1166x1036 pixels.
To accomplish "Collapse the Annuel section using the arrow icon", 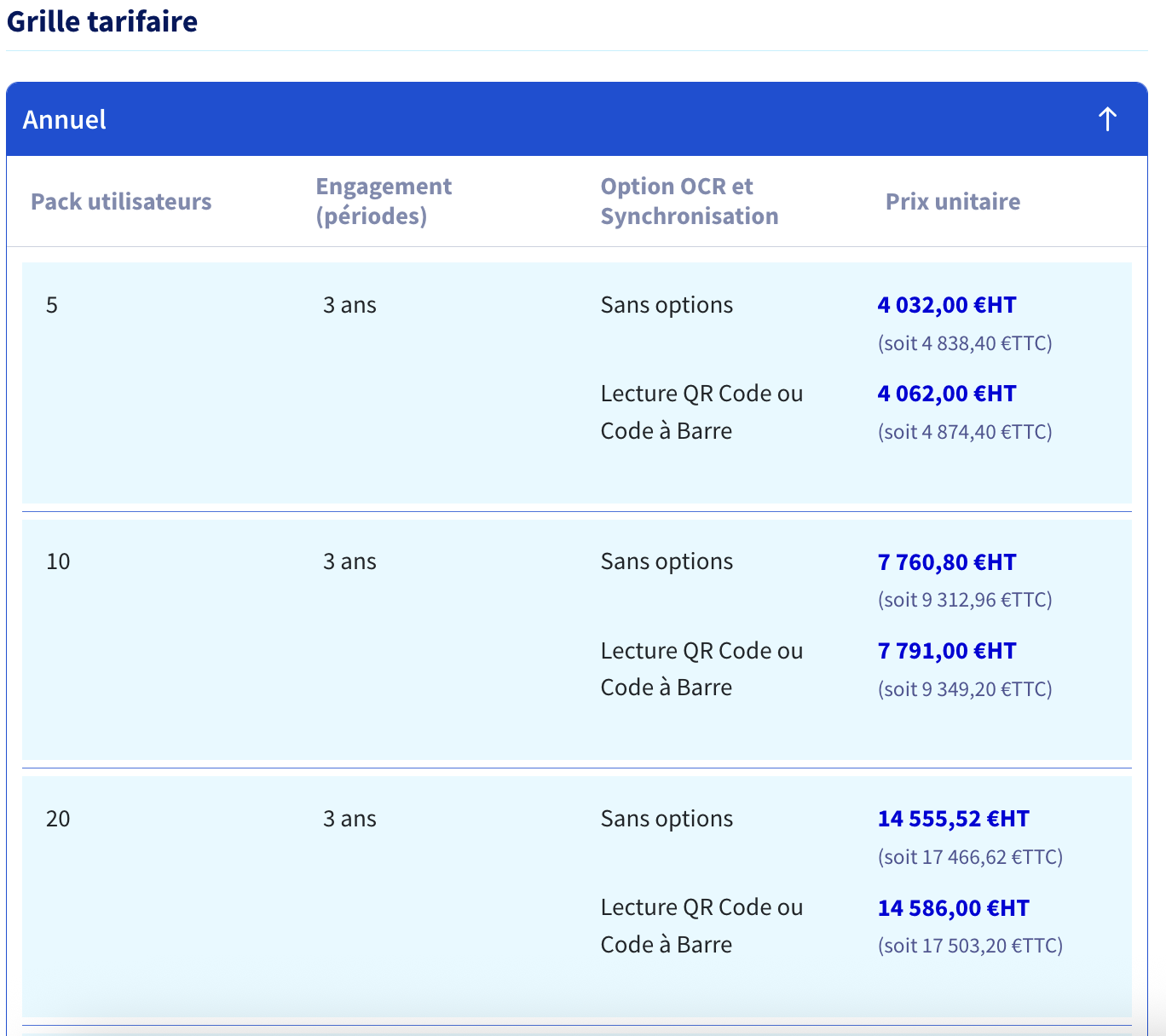I will click(1107, 119).
